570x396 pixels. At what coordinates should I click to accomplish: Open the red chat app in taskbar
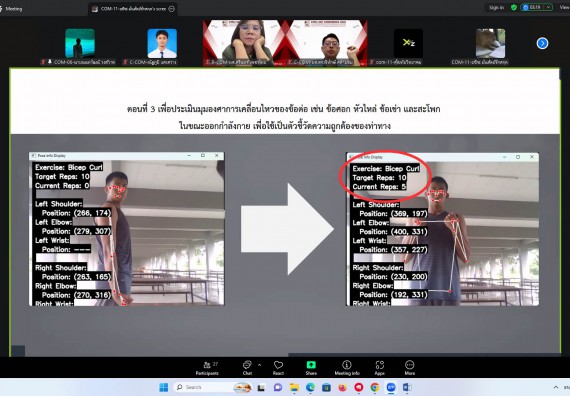pos(359,388)
